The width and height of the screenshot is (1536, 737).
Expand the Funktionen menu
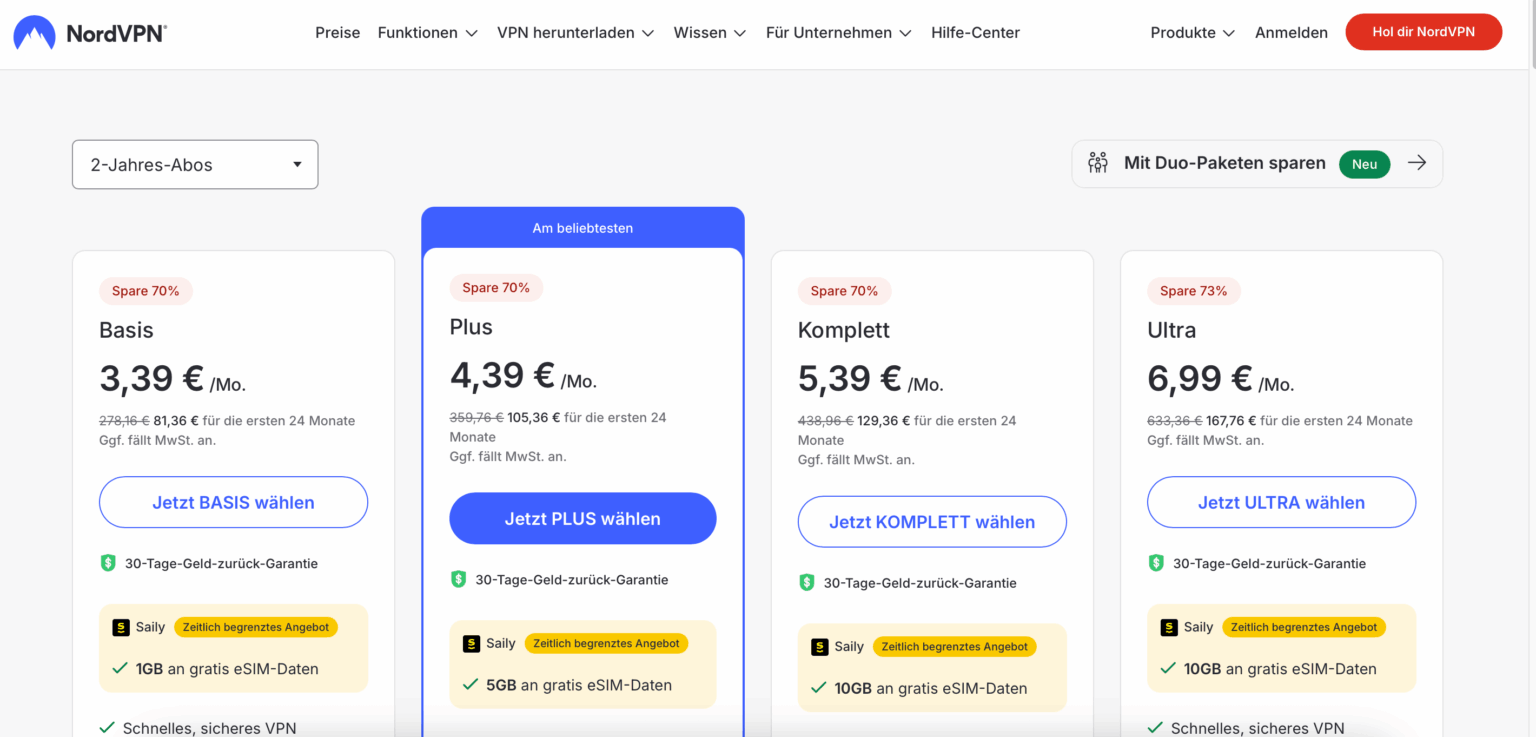point(428,33)
